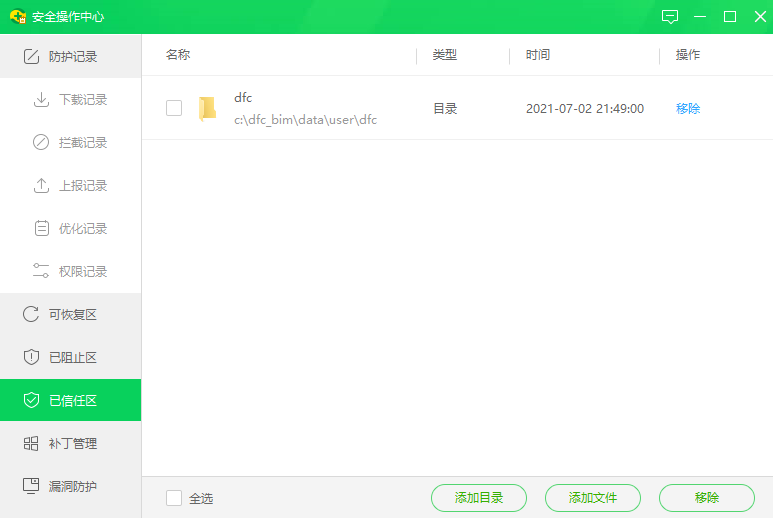Click the 优化记录 list icon
Viewport: 773px width, 518px height.
41,229
